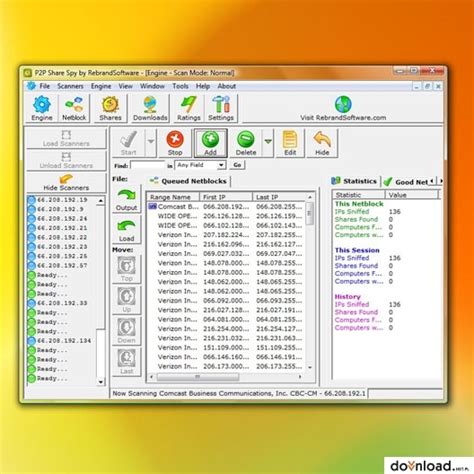Click netblock list vertical scrollbar thumb
Screen dimensions: 474x474
click(x=309, y=213)
